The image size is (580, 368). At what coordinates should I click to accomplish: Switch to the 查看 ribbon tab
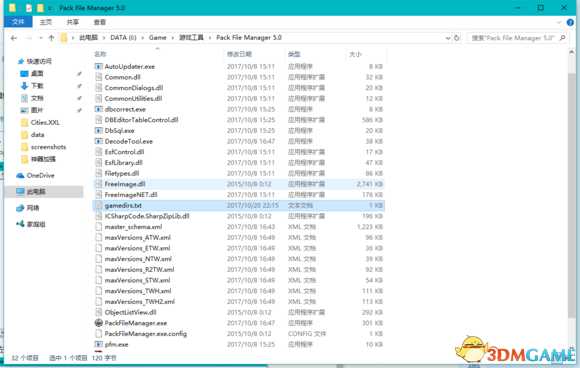100,22
